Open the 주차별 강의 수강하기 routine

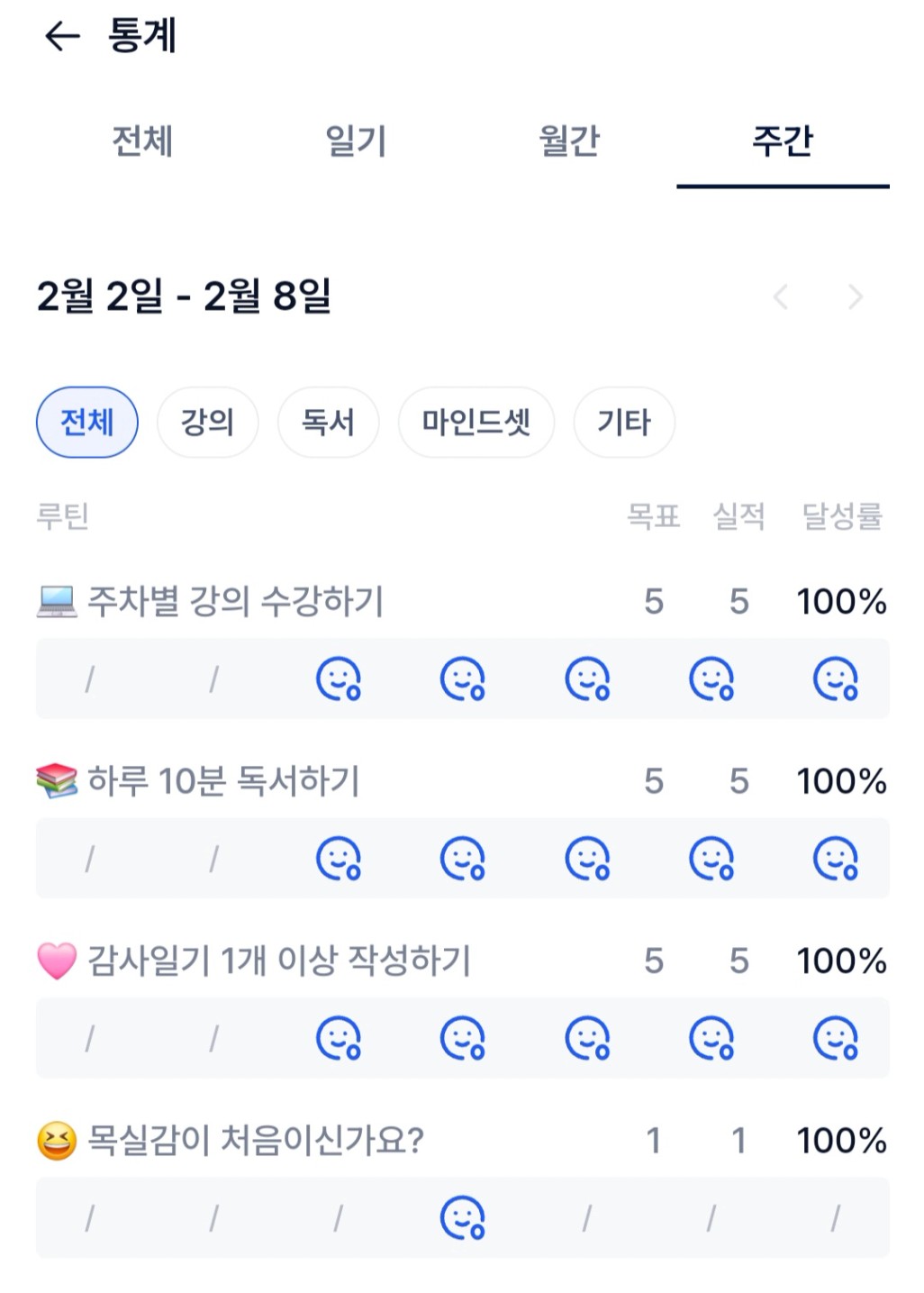pos(235,601)
